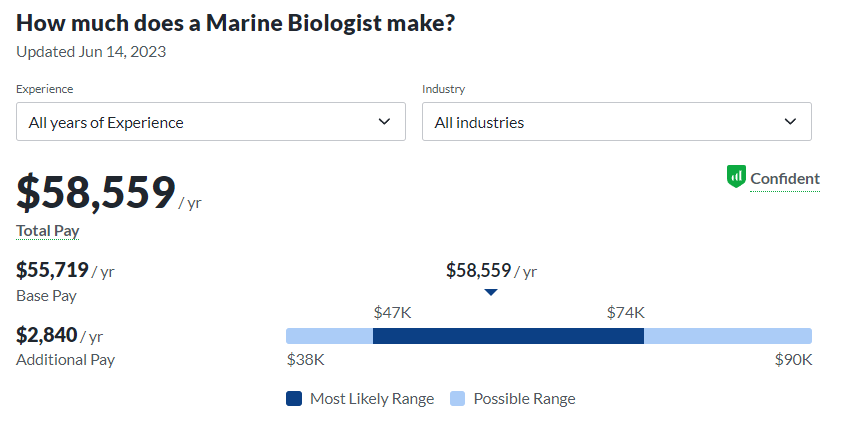Click the left light blue Possible Range segment

pyautogui.click(x=329, y=336)
